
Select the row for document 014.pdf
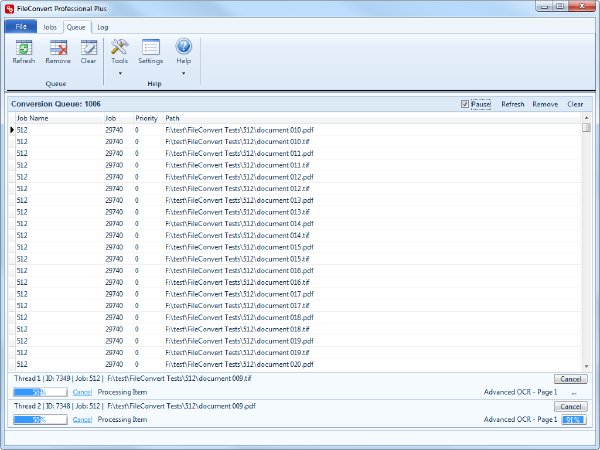point(295,223)
